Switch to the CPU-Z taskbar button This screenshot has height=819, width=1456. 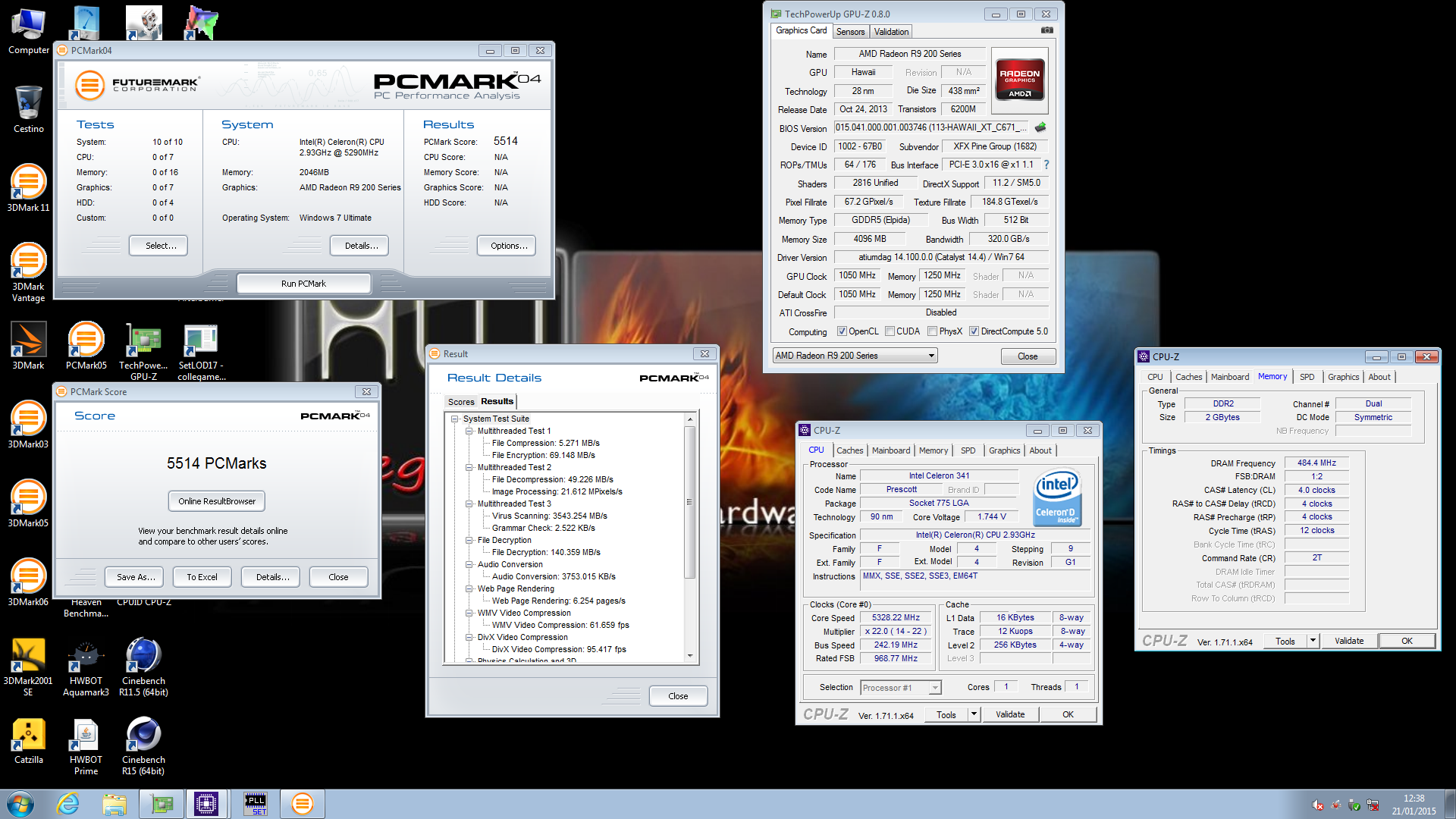point(206,804)
